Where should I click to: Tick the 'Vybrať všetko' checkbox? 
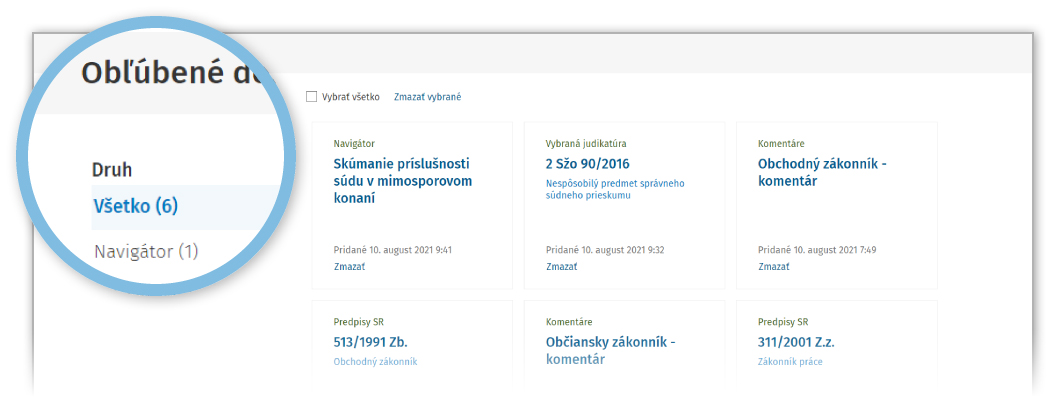tap(311, 97)
